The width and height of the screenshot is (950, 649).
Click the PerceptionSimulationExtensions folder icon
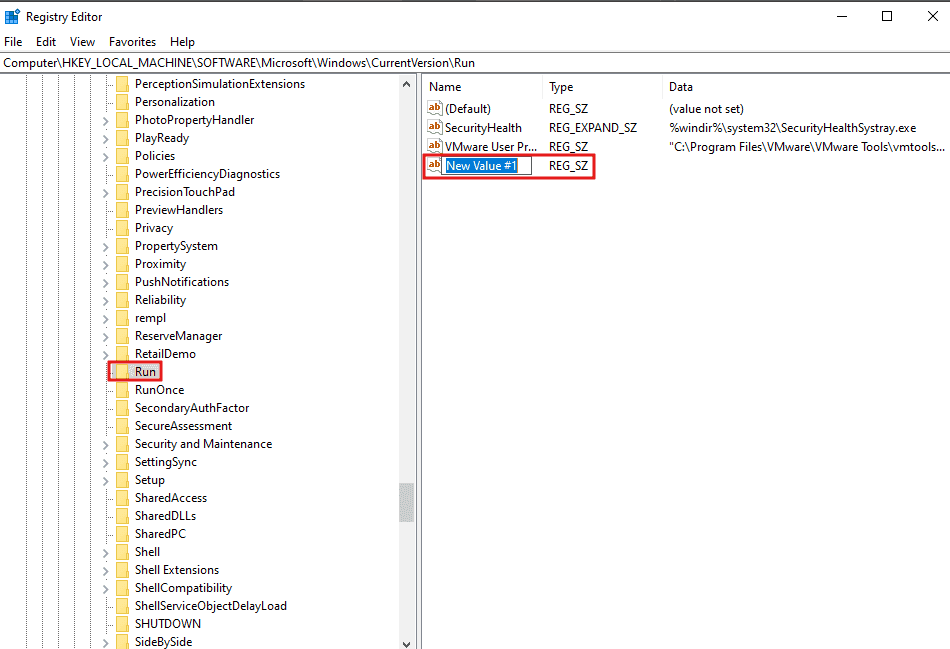coord(122,84)
